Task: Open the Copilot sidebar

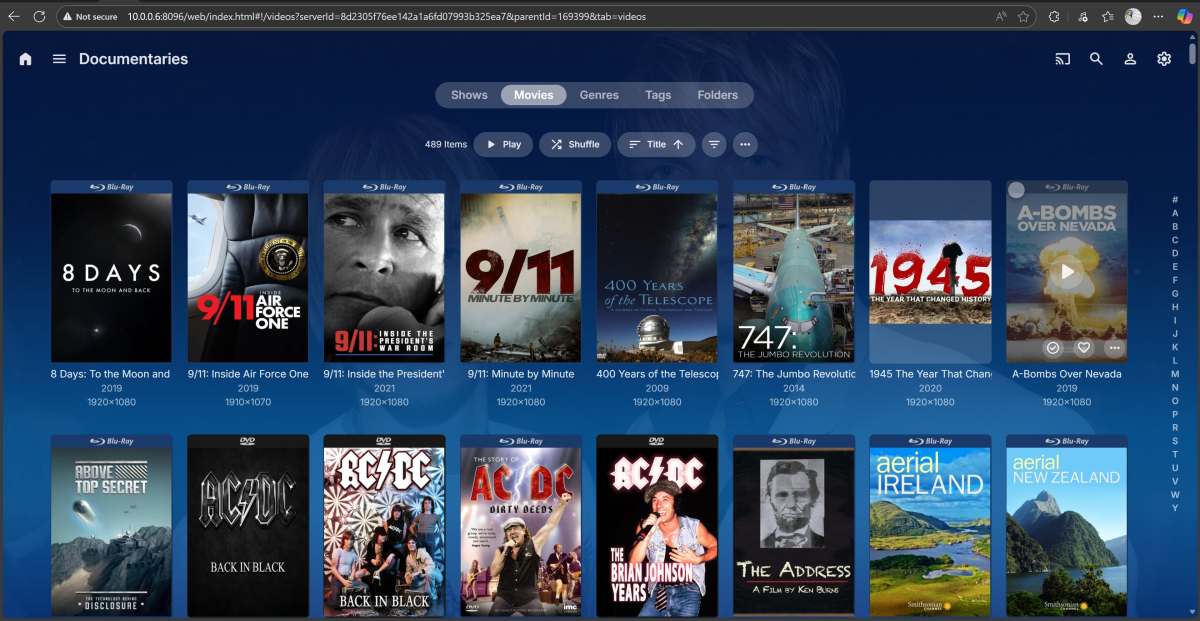Action: point(1184,16)
